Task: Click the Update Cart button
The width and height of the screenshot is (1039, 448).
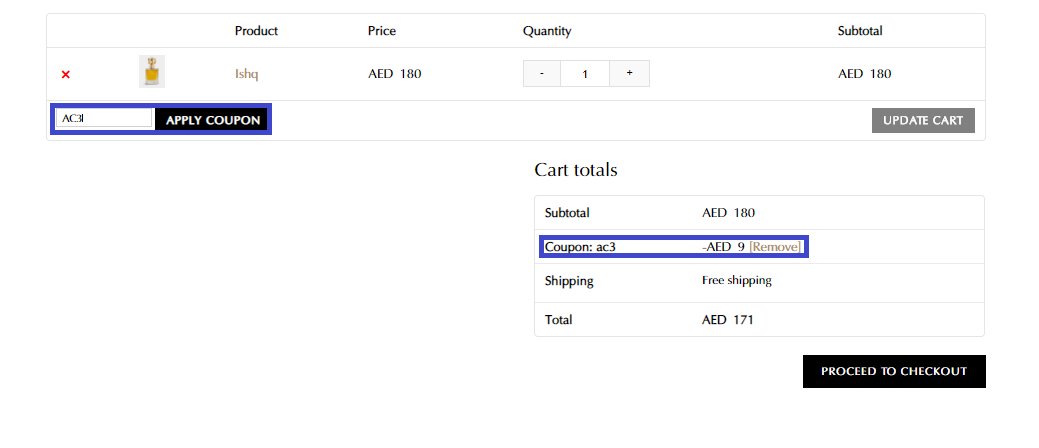Action: (923, 120)
